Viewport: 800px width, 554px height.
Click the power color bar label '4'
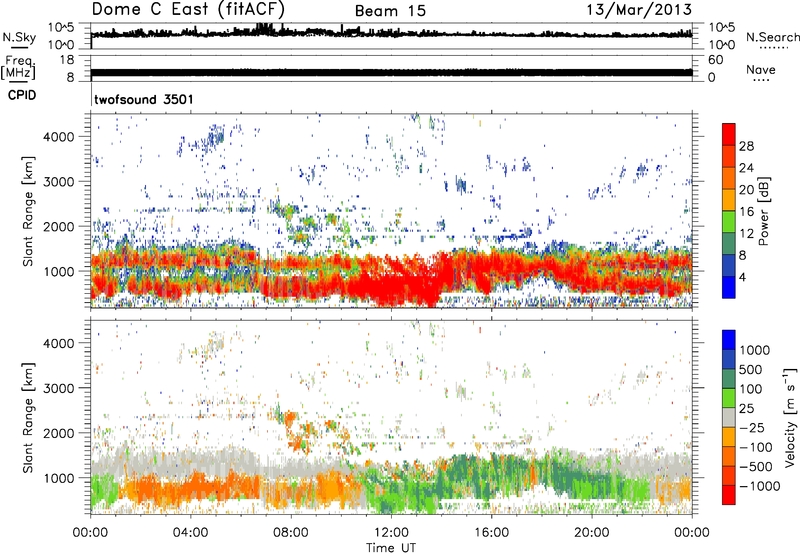click(742, 277)
